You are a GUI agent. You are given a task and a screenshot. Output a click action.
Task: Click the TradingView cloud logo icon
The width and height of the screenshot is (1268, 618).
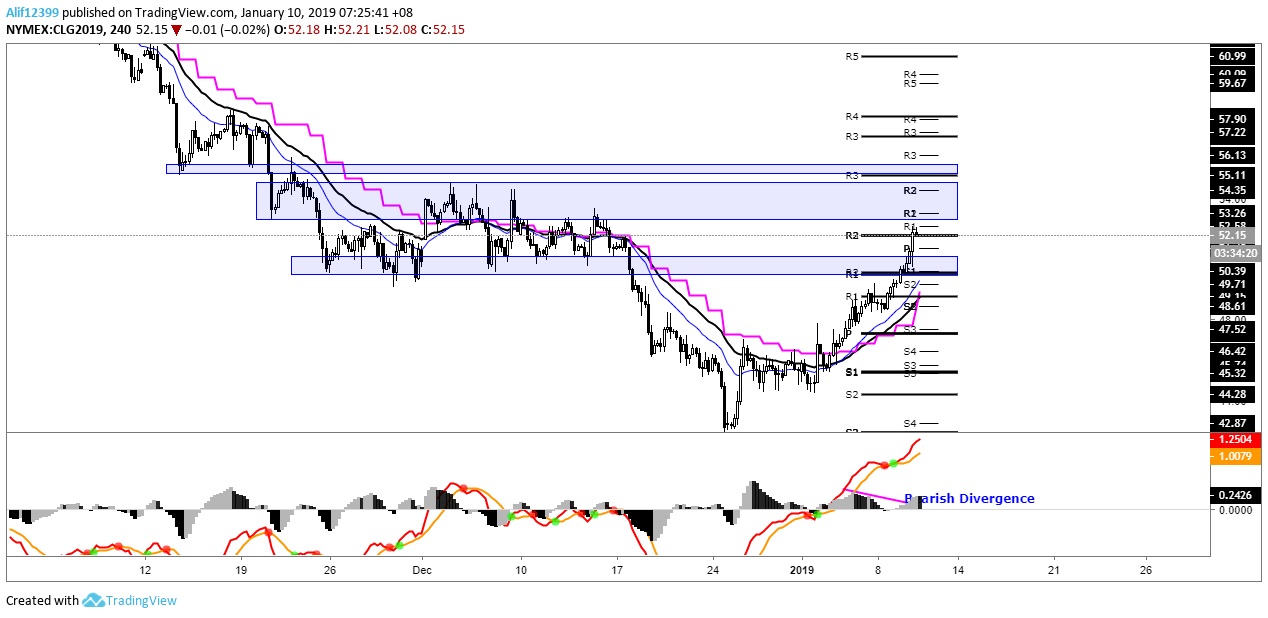(x=95, y=600)
